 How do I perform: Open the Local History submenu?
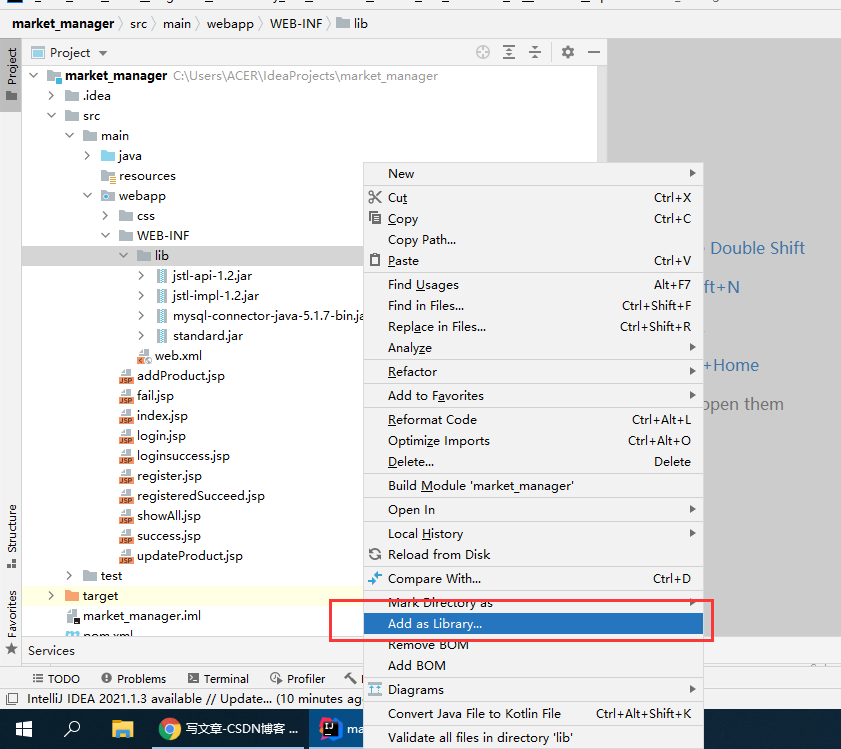[533, 533]
